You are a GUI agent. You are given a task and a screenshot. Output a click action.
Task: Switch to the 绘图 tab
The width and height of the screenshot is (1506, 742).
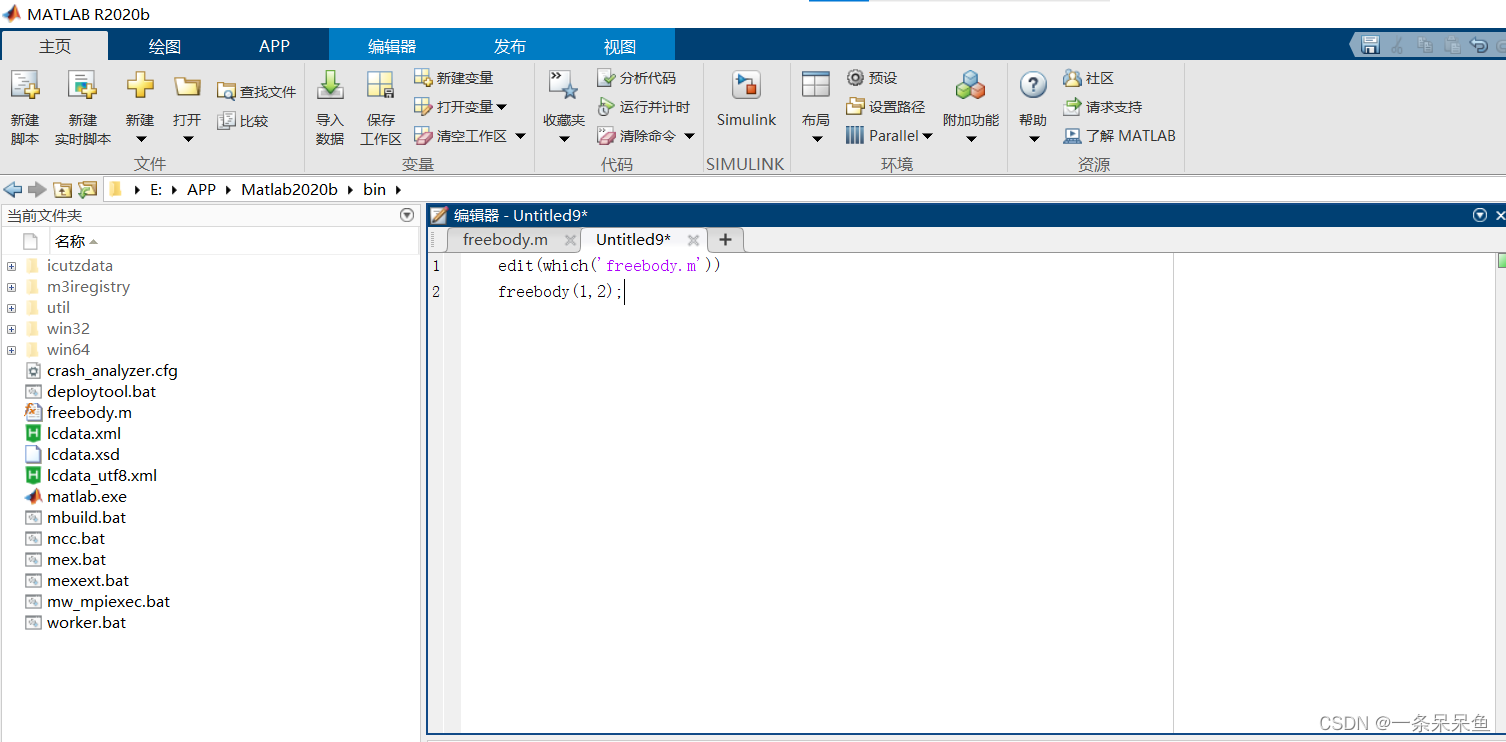tap(164, 46)
